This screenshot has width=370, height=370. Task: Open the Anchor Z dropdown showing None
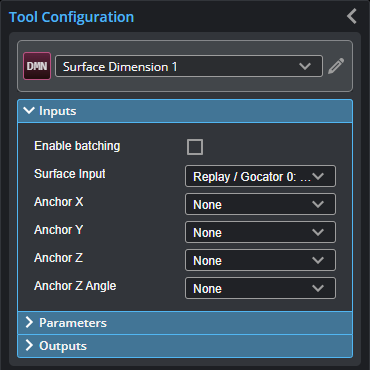point(260,260)
